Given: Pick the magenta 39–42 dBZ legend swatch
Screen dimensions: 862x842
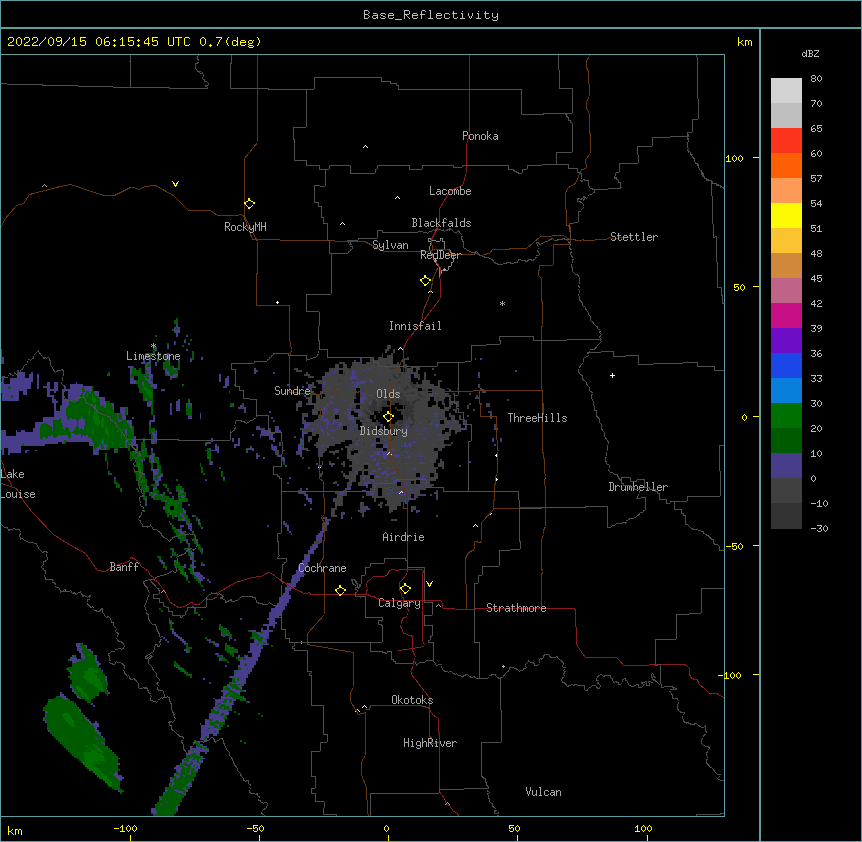Looking at the screenshot, I should pyautogui.click(x=786, y=315).
